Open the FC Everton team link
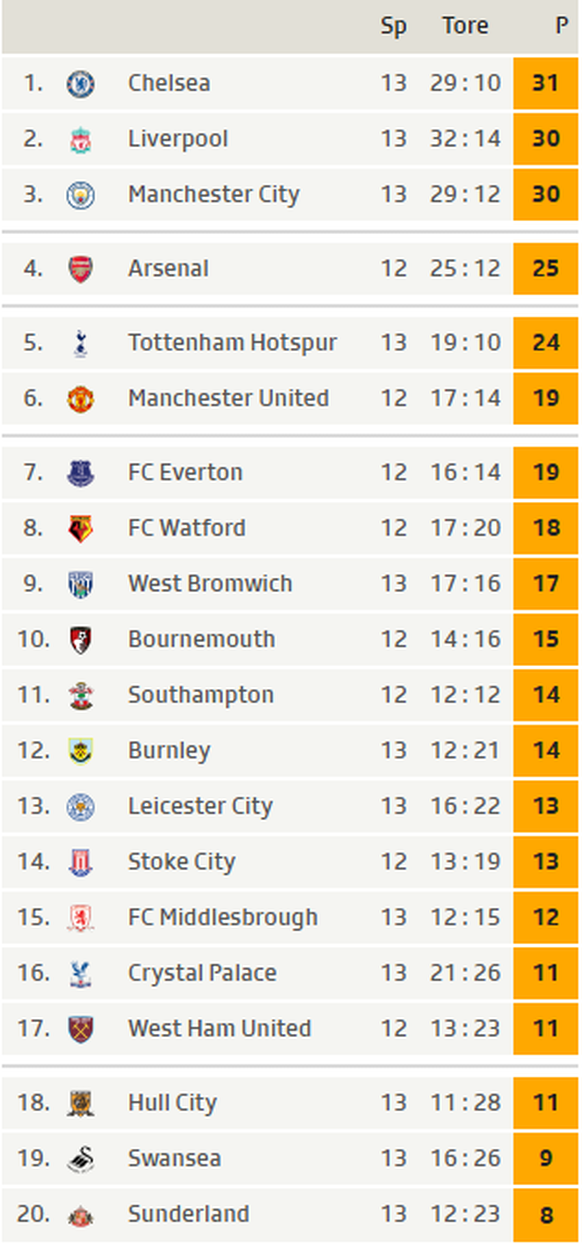582x1244 pixels. pyautogui.click(x=185, y=472)
